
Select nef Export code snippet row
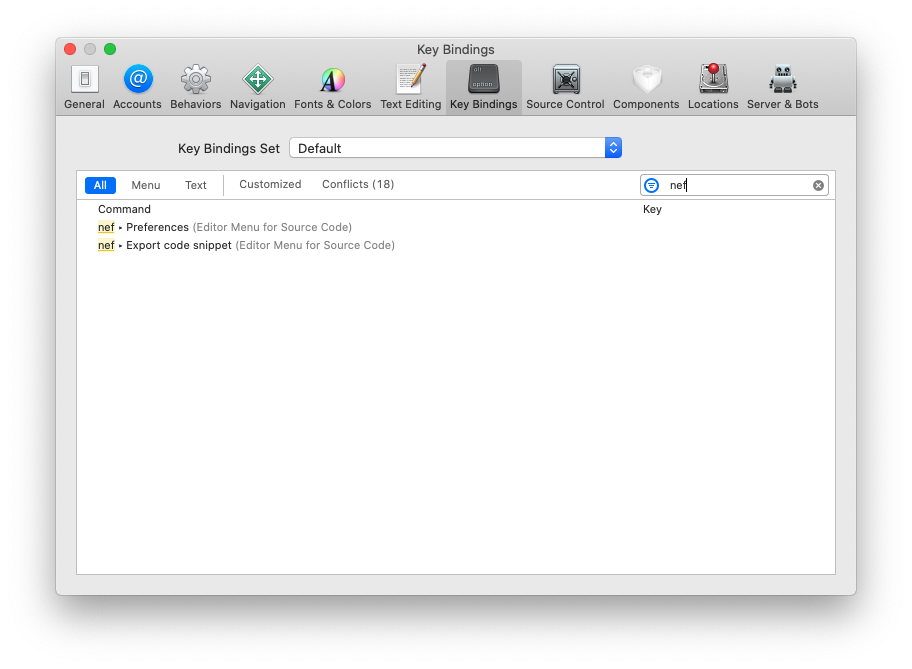(455, 245)
